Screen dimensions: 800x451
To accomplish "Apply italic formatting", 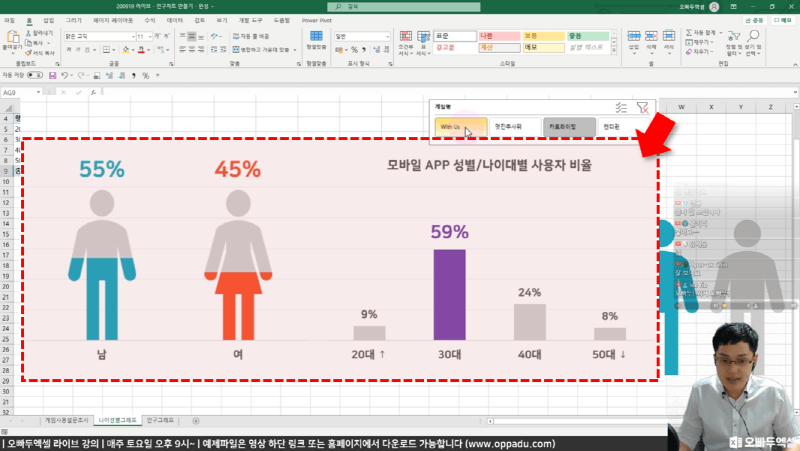I will (x=78, y=49).
